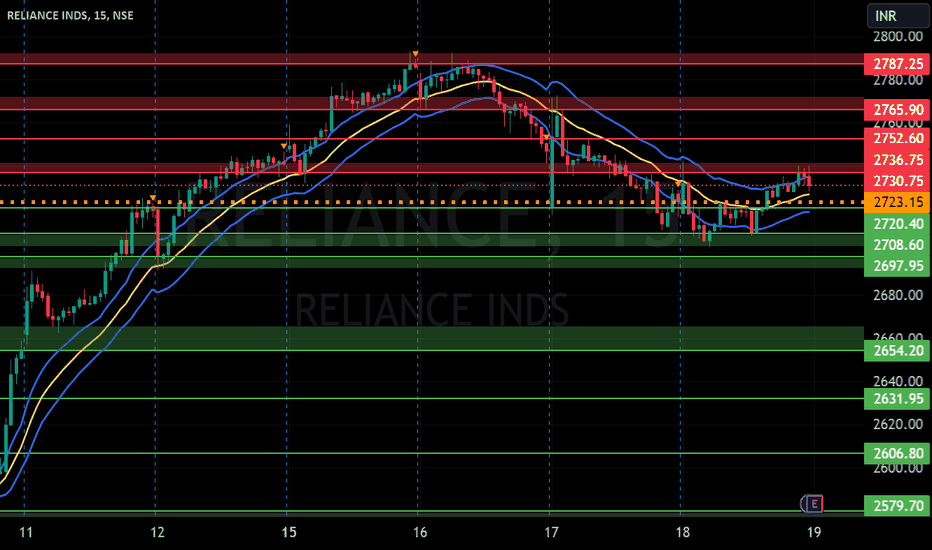
Task: Select the 2736.75 red price label
Action: (x=897, y=160)
